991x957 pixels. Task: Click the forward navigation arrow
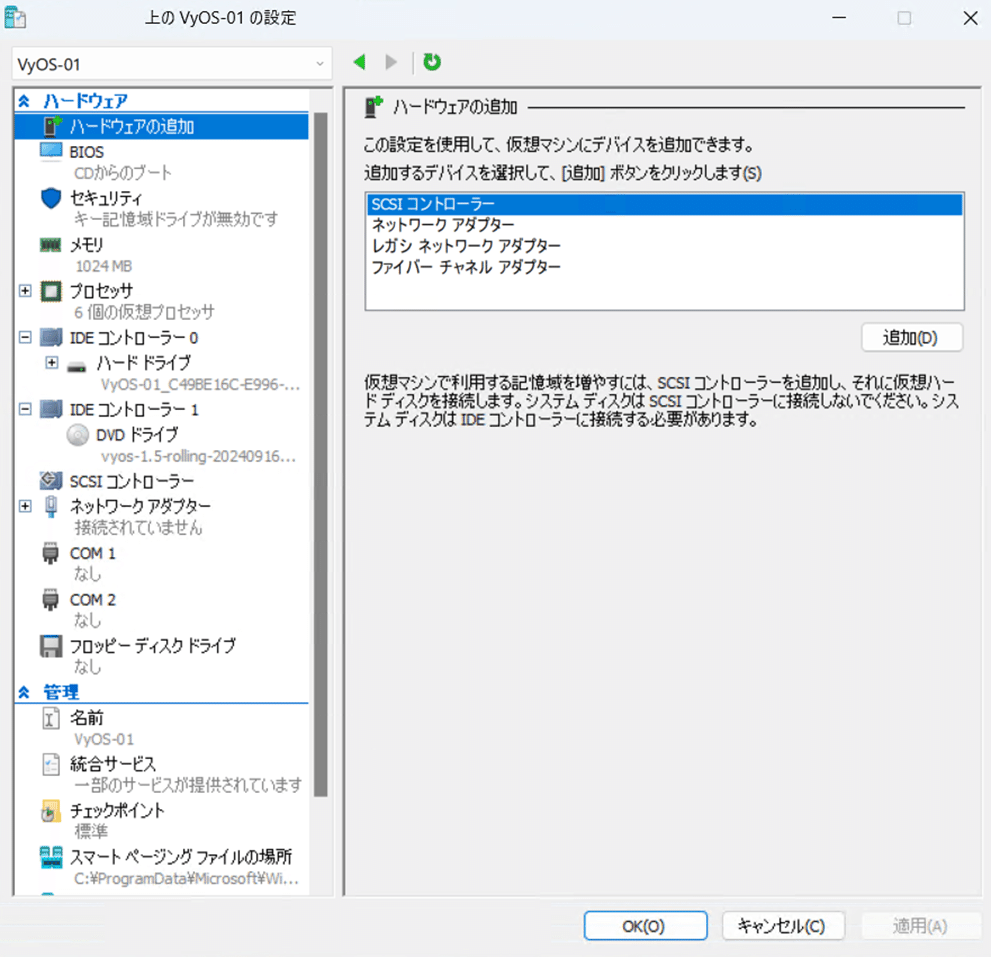391,62
